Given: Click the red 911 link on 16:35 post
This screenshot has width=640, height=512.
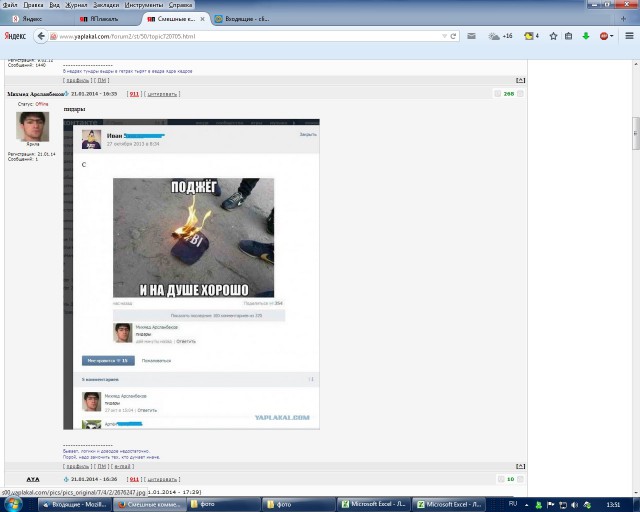Looking at the screenshot, I should coord(134,94).
